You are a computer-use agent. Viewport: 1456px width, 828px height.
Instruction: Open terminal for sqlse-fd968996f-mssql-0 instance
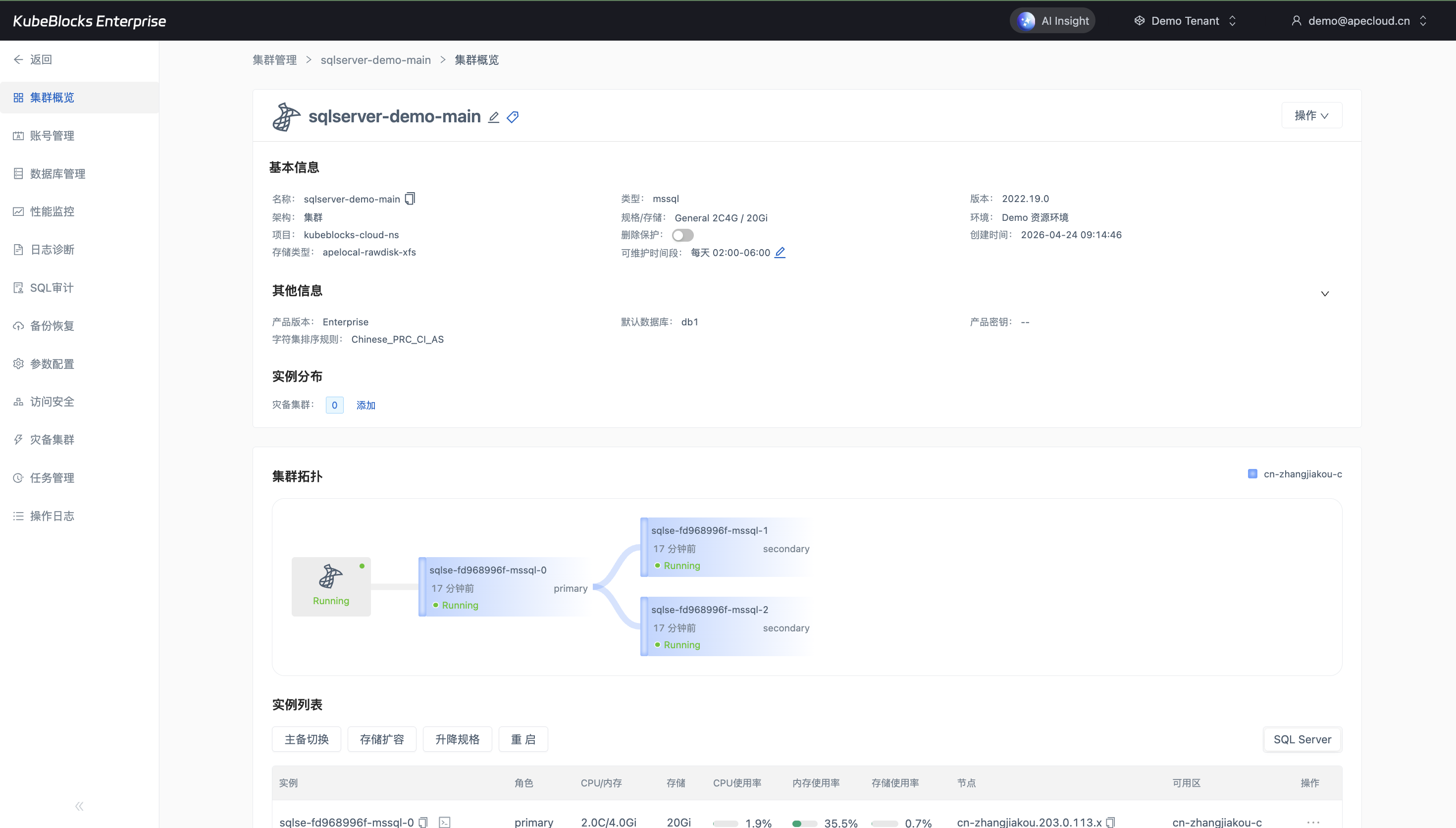445,822
